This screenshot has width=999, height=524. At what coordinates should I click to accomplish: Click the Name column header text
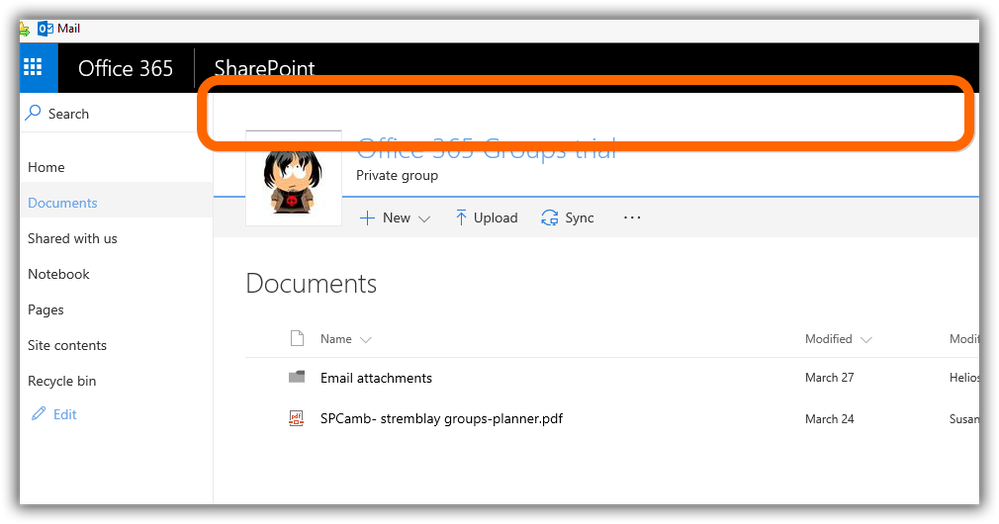pyautogui.click(x=336, y=339)
